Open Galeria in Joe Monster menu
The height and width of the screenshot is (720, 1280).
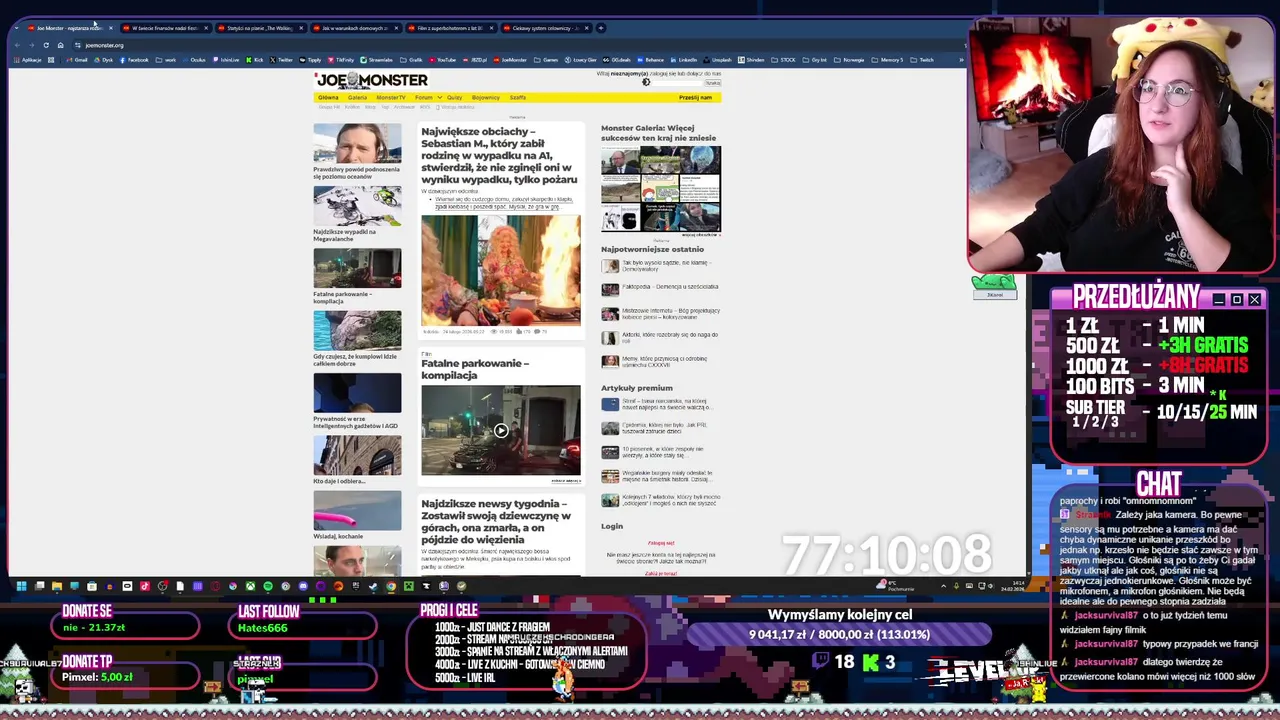click(x=357, y=97)
